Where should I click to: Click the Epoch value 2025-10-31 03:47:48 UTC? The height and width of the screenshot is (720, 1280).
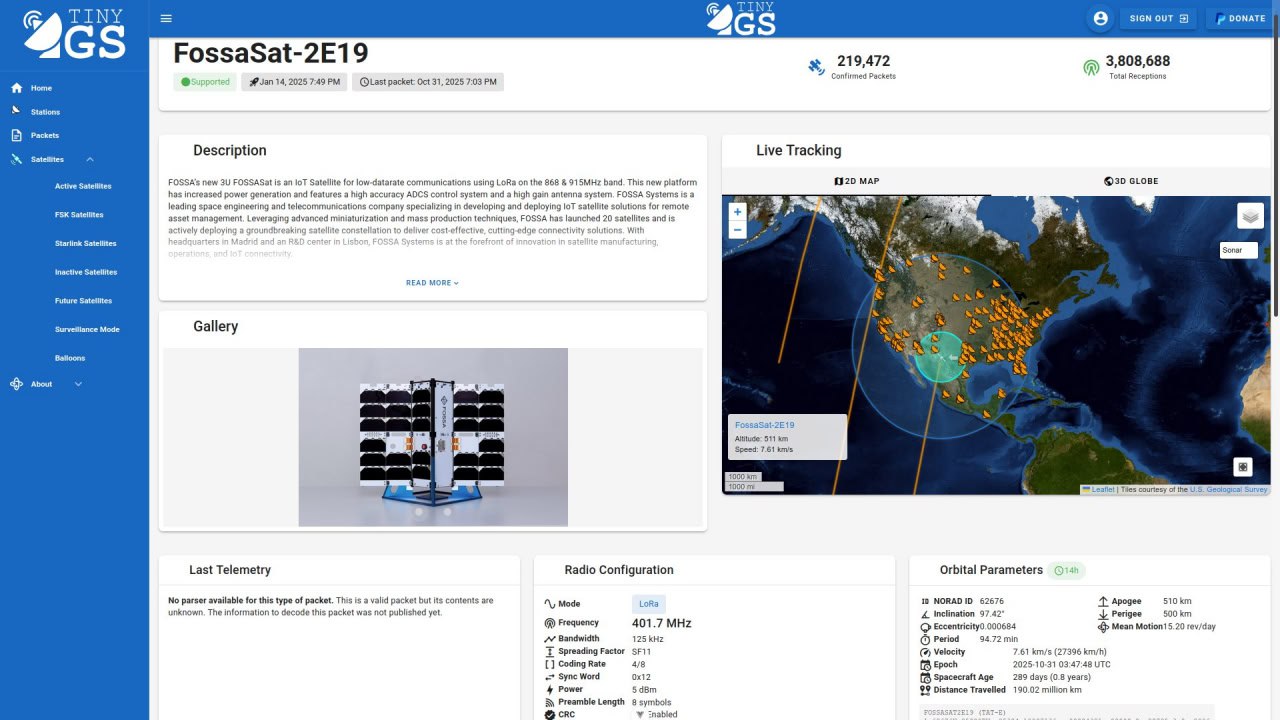click(x=1062, y=665)
